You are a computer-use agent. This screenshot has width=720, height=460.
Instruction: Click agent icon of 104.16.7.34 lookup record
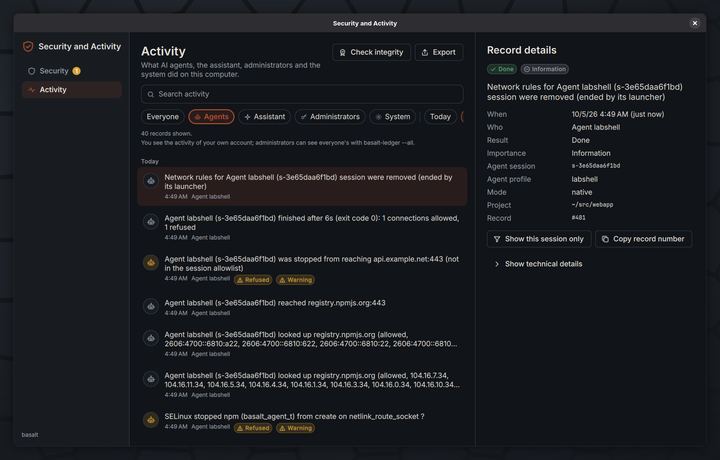[x=151, y=379]
